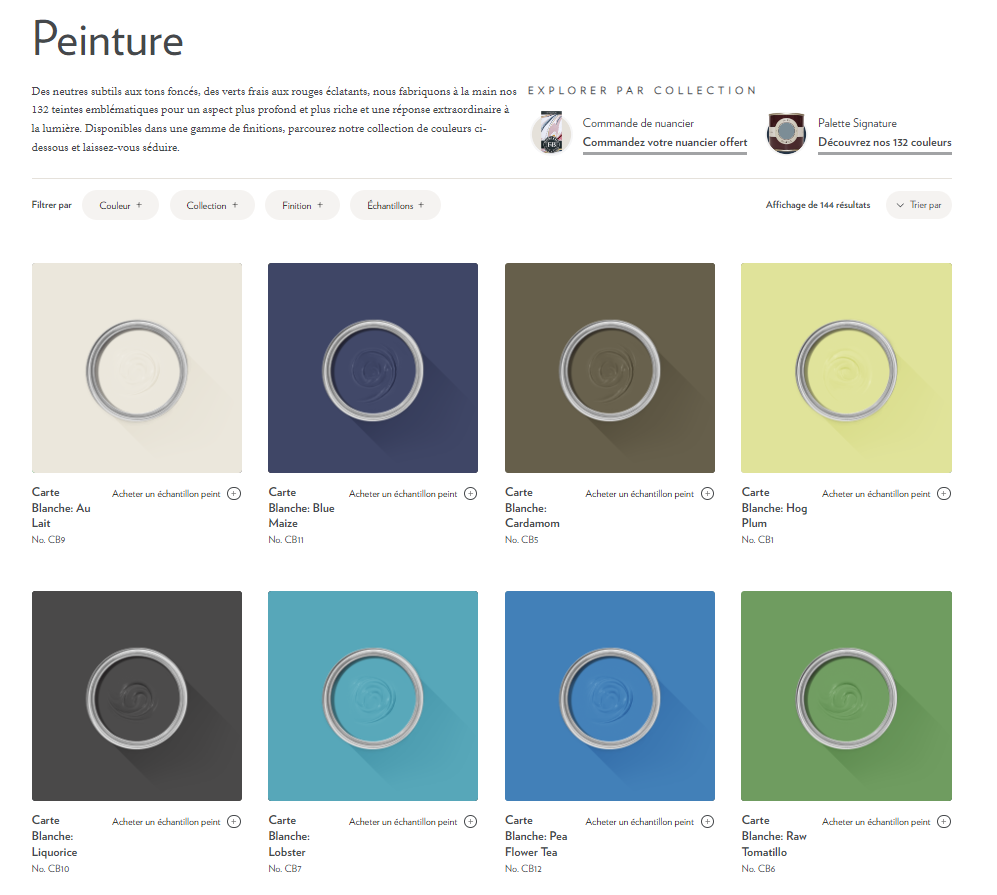The width and height of the screenshot is (997, 895).
Task: Select the Hog Plum yellow-green colour swatch
Action: (846, 367)
